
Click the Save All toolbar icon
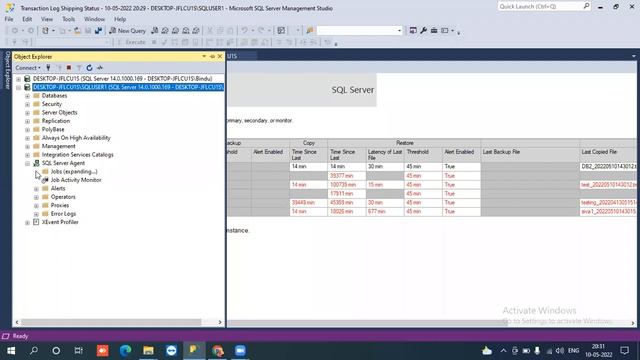point(98,31)
